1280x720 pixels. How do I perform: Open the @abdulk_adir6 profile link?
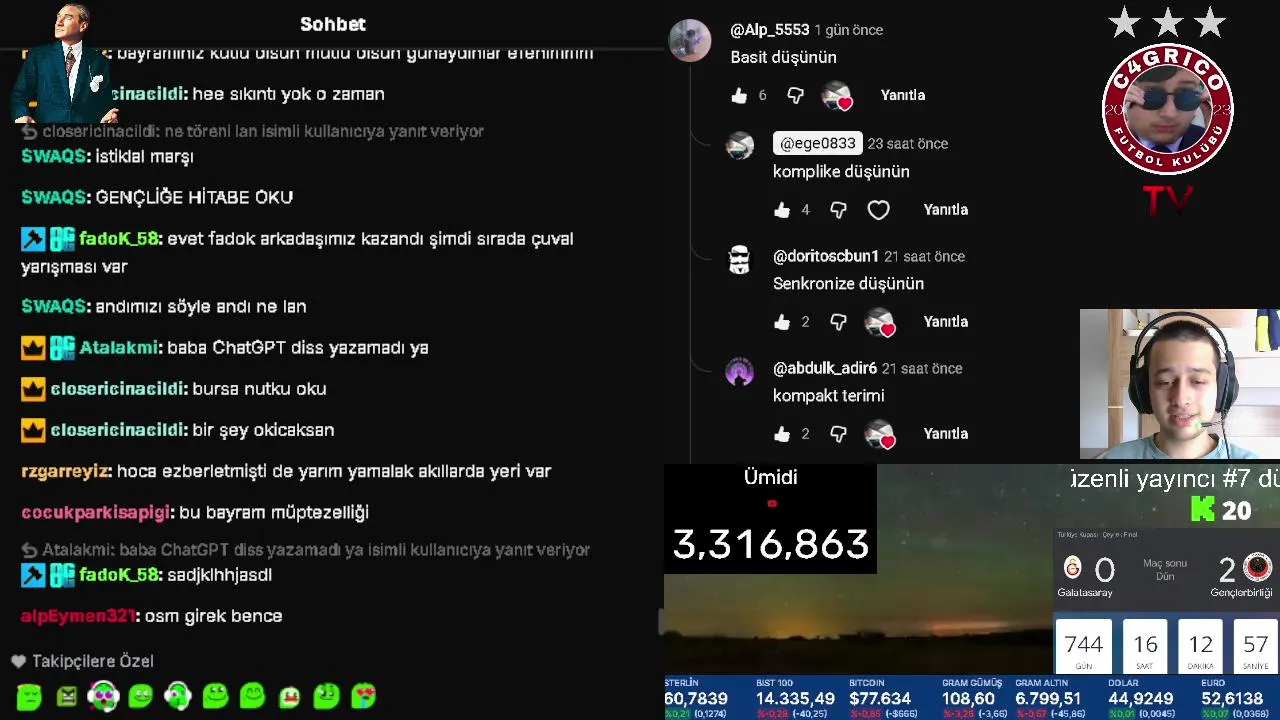click(825, 368)
